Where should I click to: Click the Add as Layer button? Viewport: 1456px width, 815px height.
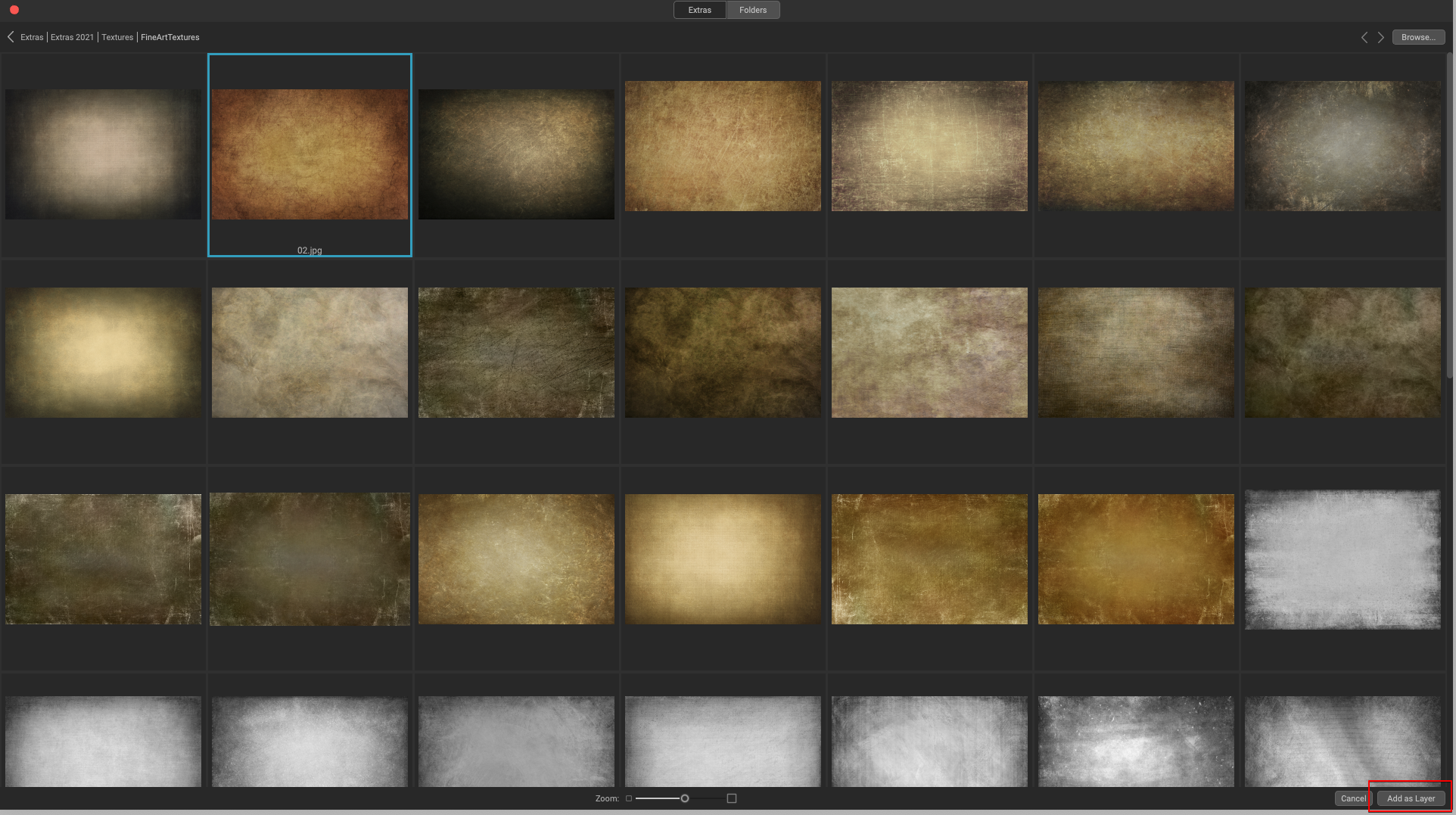click(x=1411, y=798)
